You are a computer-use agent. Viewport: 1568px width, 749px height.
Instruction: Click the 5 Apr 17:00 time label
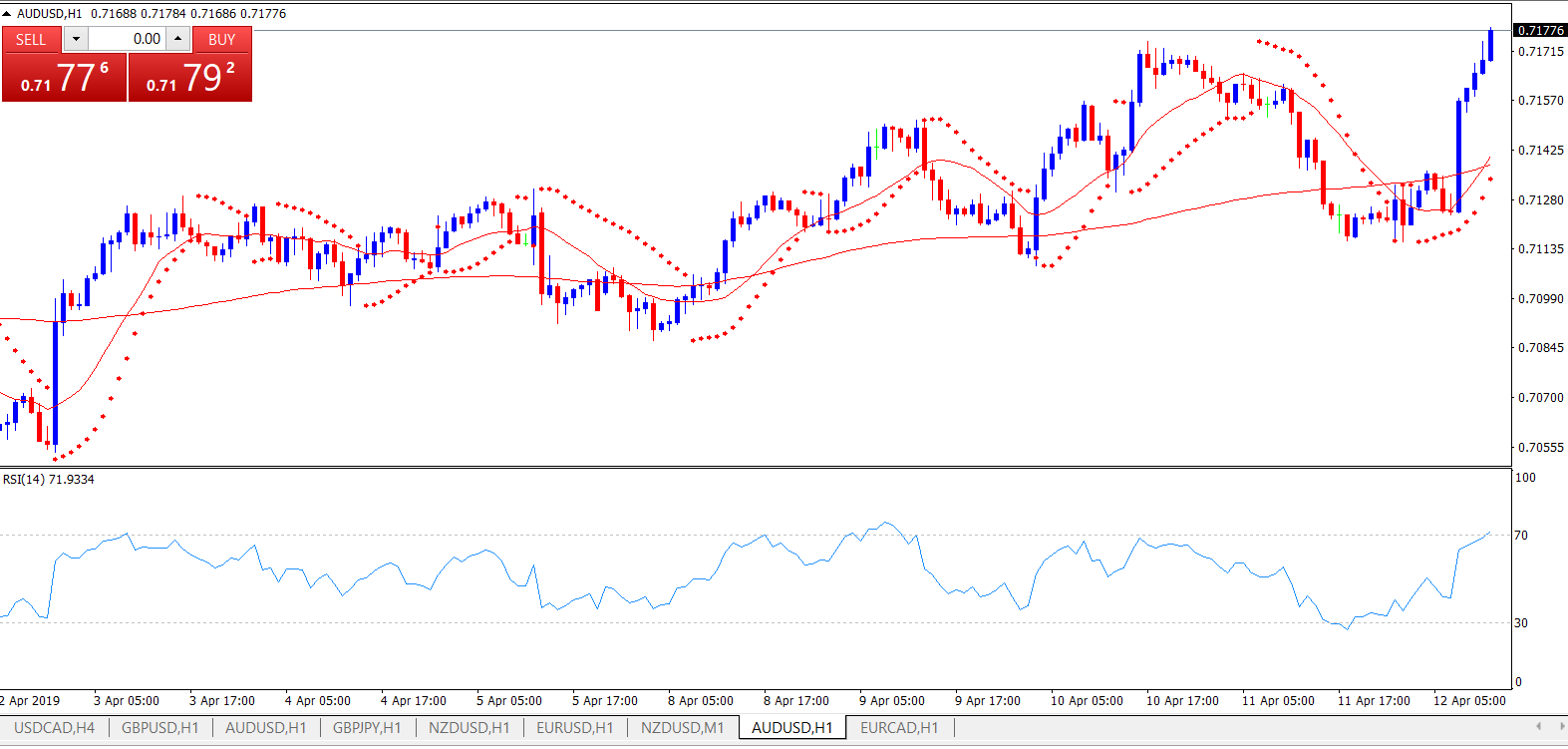(605, 701)
